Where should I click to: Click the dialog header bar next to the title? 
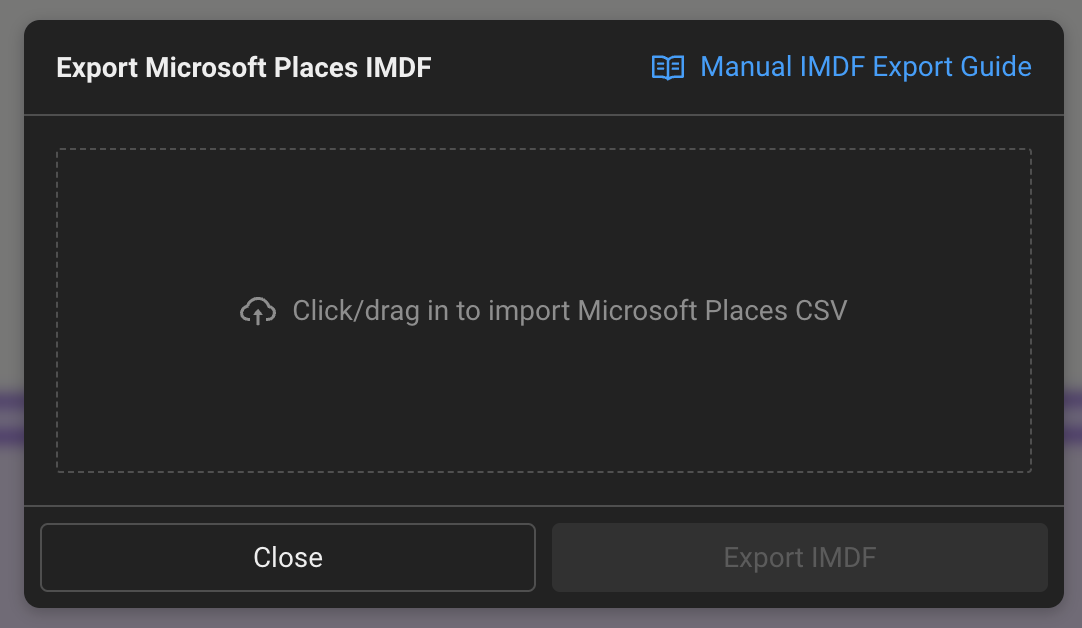[540, 68]
